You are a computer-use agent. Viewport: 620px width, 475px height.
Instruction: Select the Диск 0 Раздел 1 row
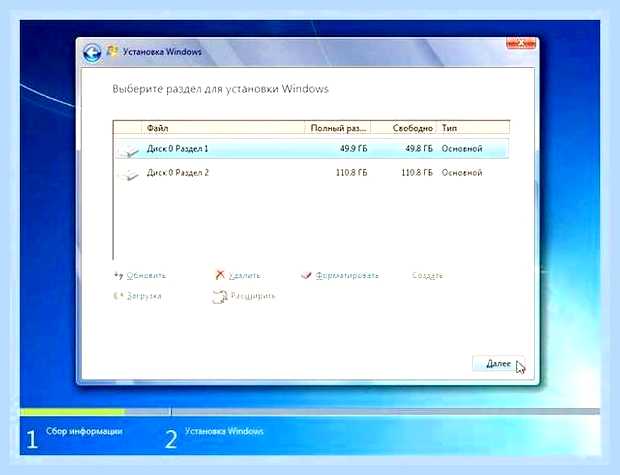click(x=312, y=149)
